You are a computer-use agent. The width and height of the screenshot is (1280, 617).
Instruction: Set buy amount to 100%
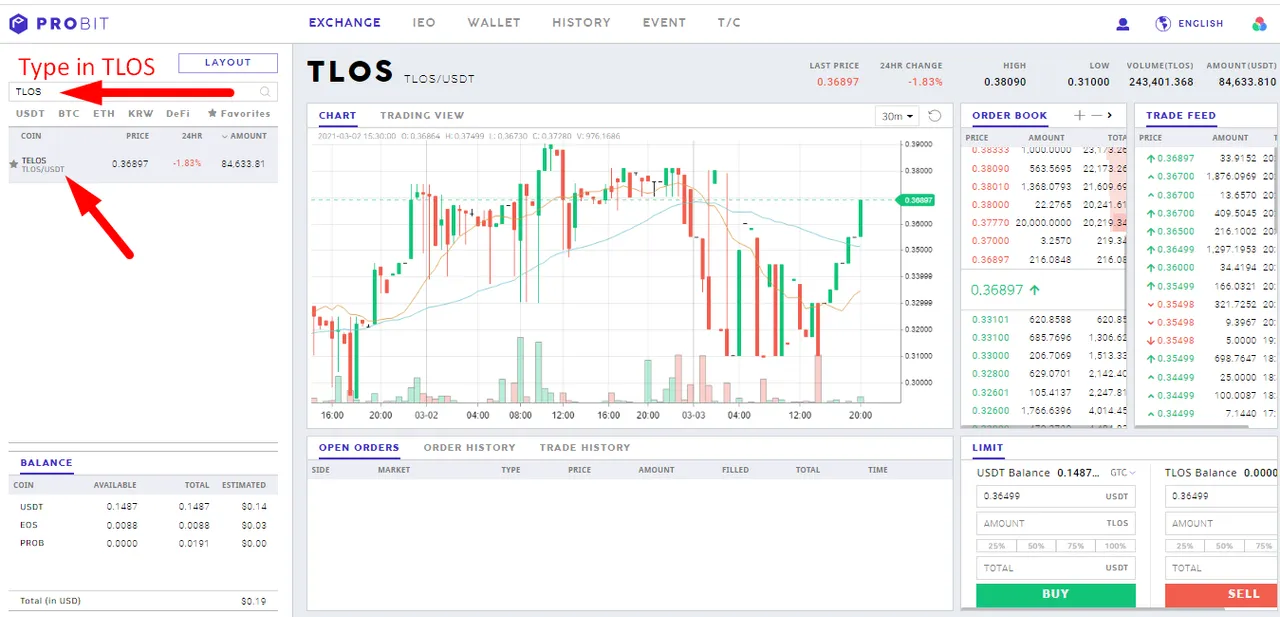1116,546
